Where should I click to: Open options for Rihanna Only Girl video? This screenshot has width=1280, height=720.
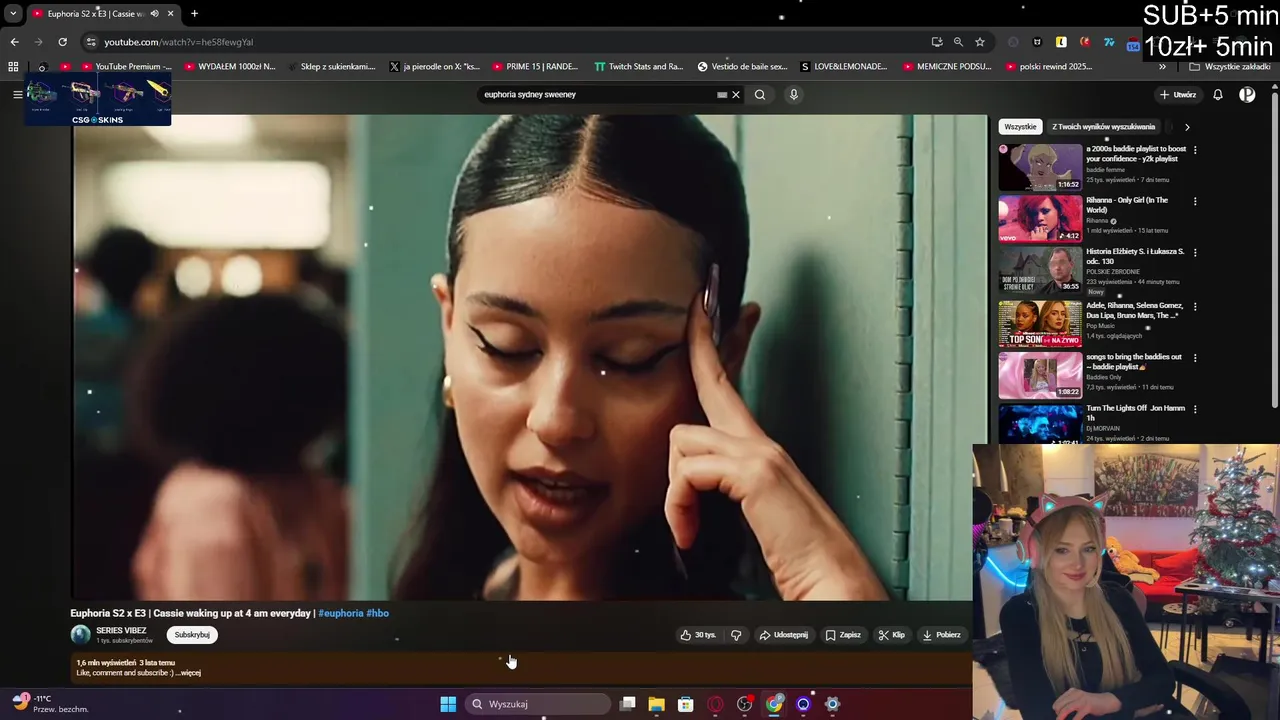[x=1195, y=201]
